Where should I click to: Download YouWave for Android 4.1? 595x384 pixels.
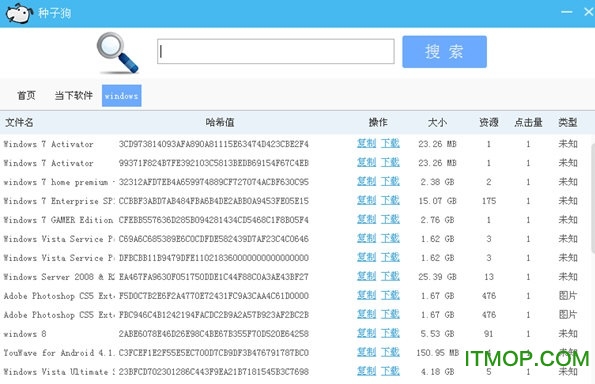[390, 352]
